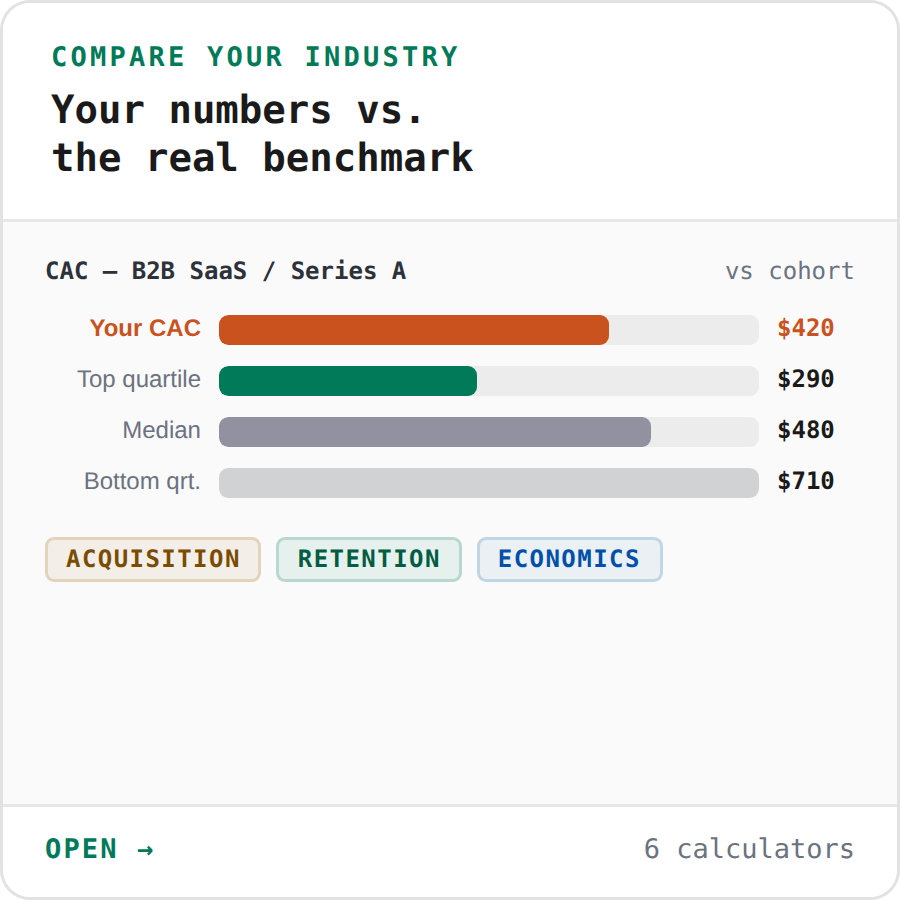Select the RETENTION filter chip

pyautogui.click(x=368, y=559)
